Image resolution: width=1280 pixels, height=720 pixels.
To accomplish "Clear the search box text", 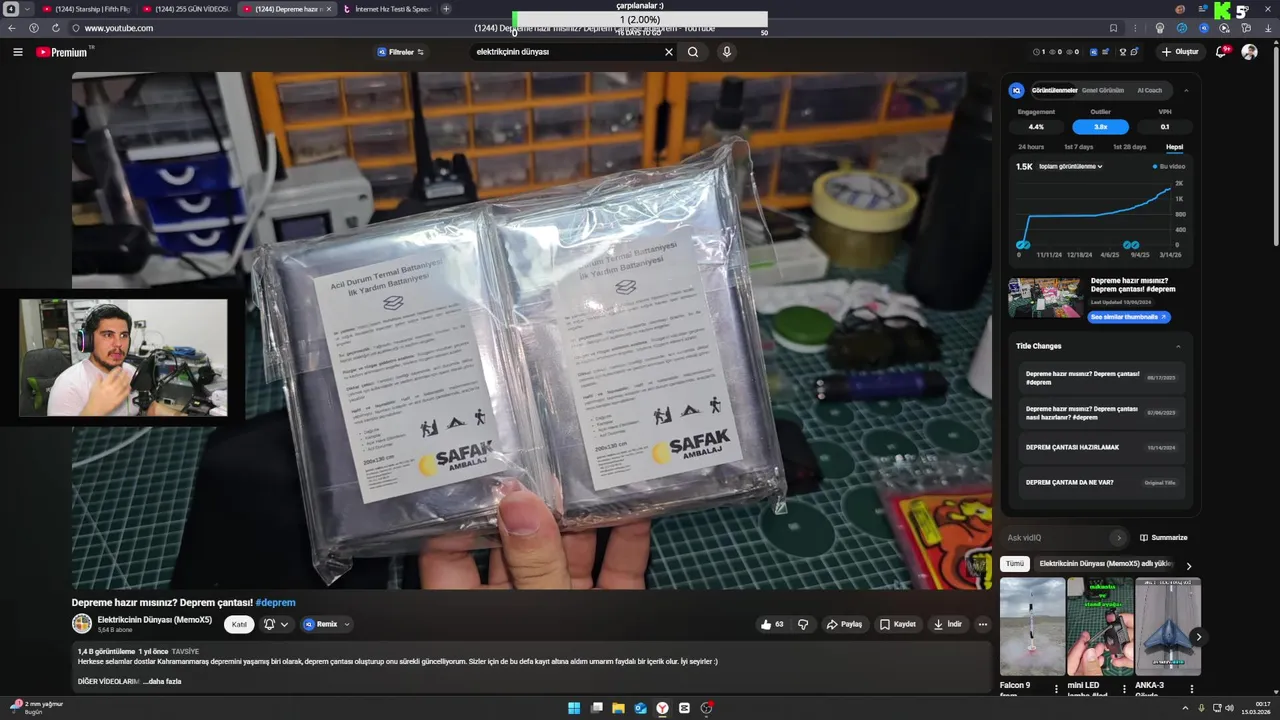I will 669,52.
